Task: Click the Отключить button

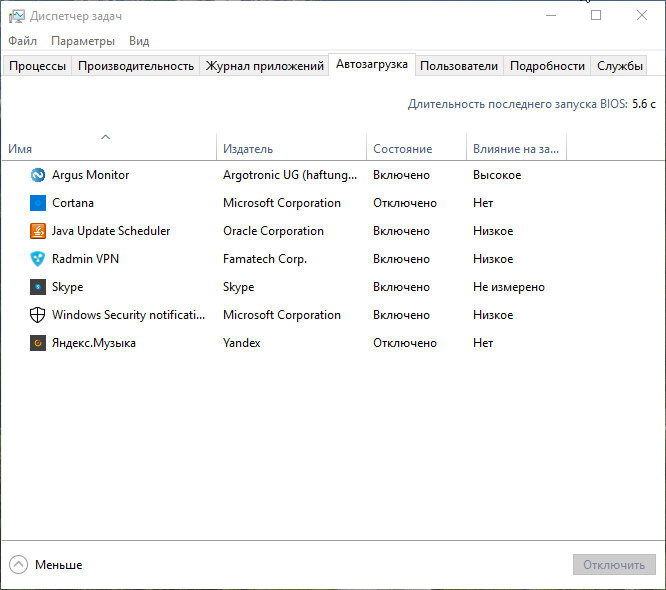Action: (614, 565)
